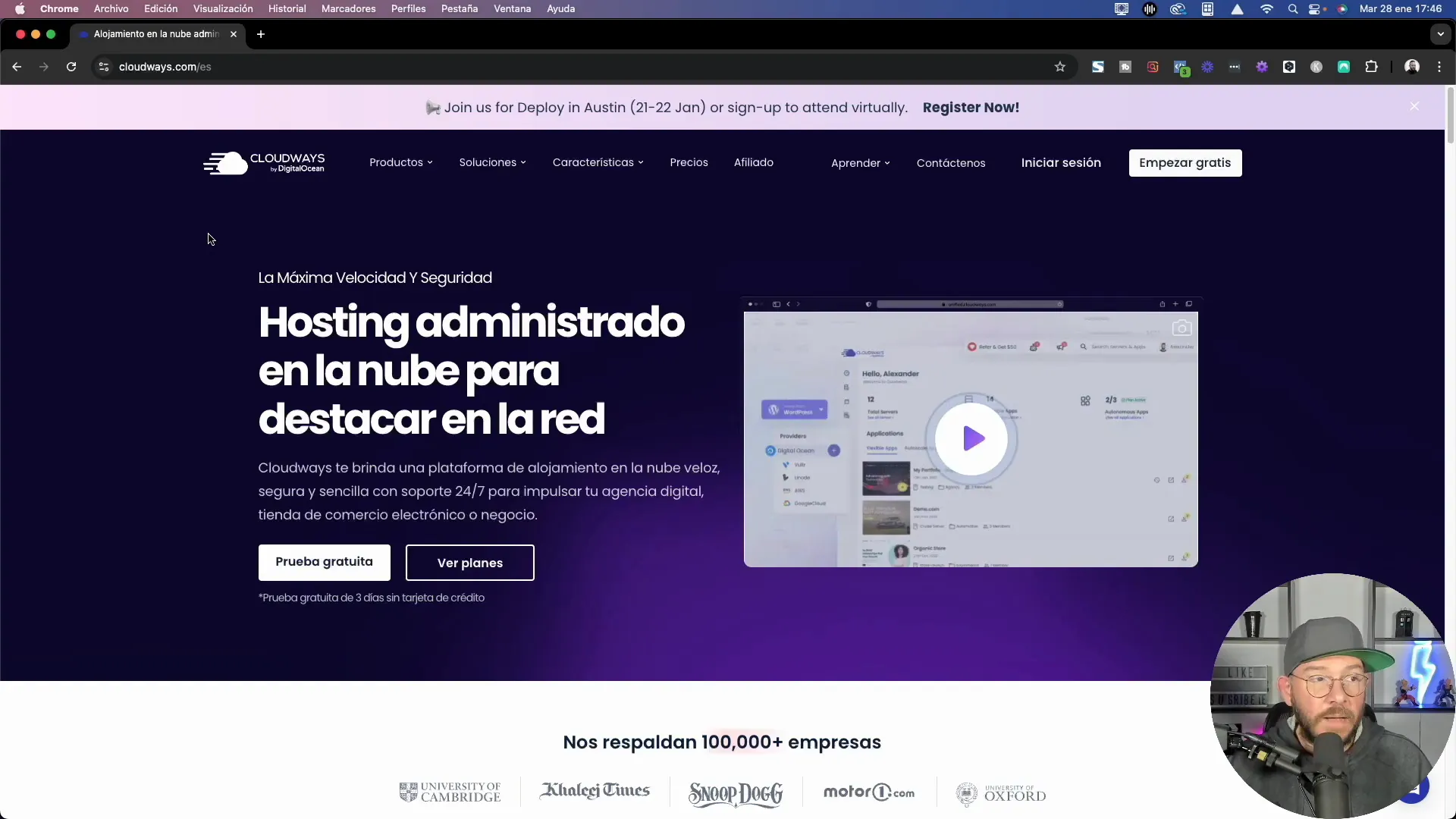Image resolution: width=1456 pixels, height=819 pixels.
Task: Expand the Productos menu
Action: pyautogui.click(x=401, y=162)
